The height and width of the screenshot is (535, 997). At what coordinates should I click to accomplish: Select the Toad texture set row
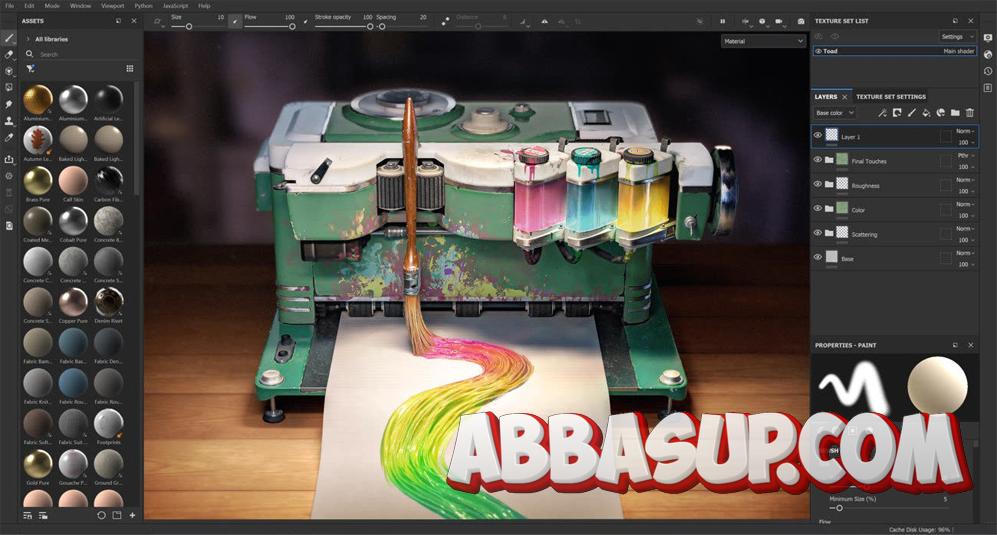coord(895,51)
